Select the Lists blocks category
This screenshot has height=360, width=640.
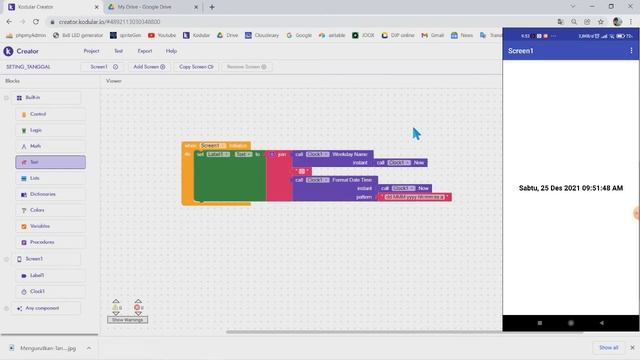[51, 178]
